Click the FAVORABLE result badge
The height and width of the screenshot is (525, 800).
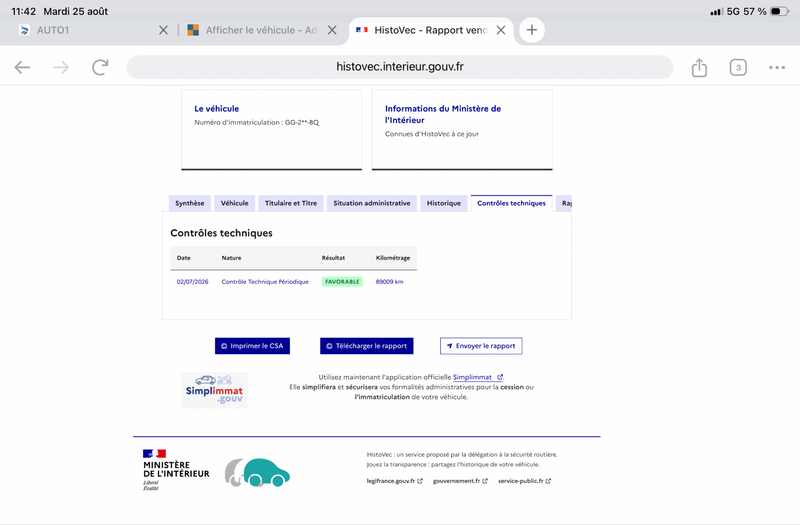[x=342, y=282]
